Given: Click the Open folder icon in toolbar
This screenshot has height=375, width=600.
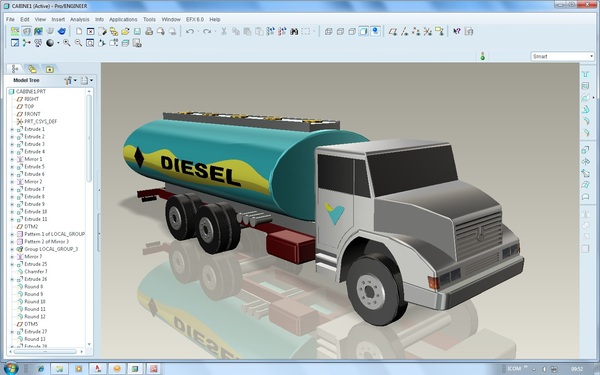Looking at the screenshot, I should 126,31.
